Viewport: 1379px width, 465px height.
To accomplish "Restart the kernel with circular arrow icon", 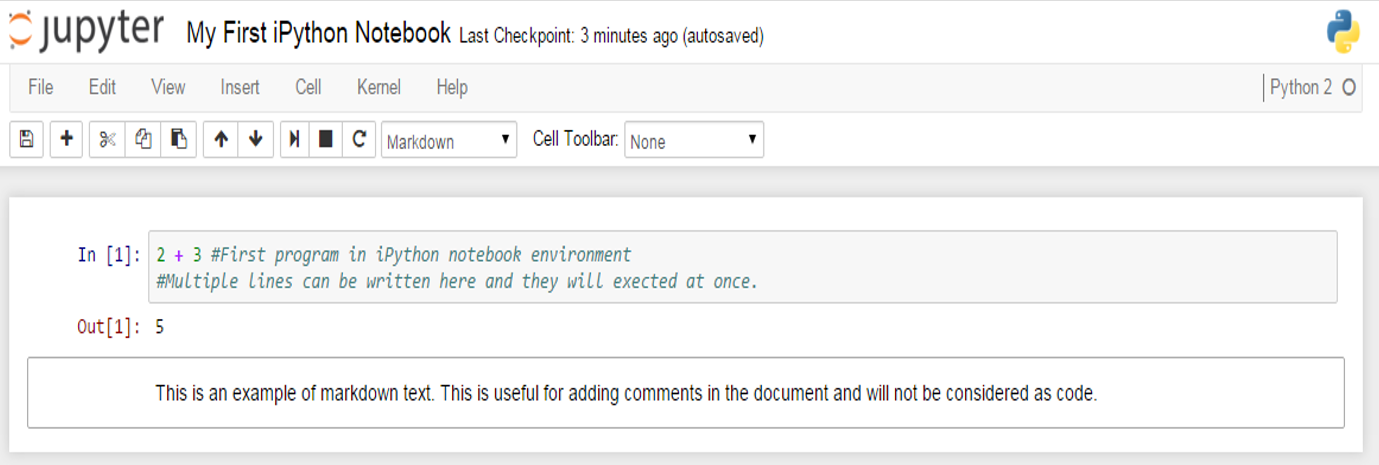I will [x=358, y=140].
